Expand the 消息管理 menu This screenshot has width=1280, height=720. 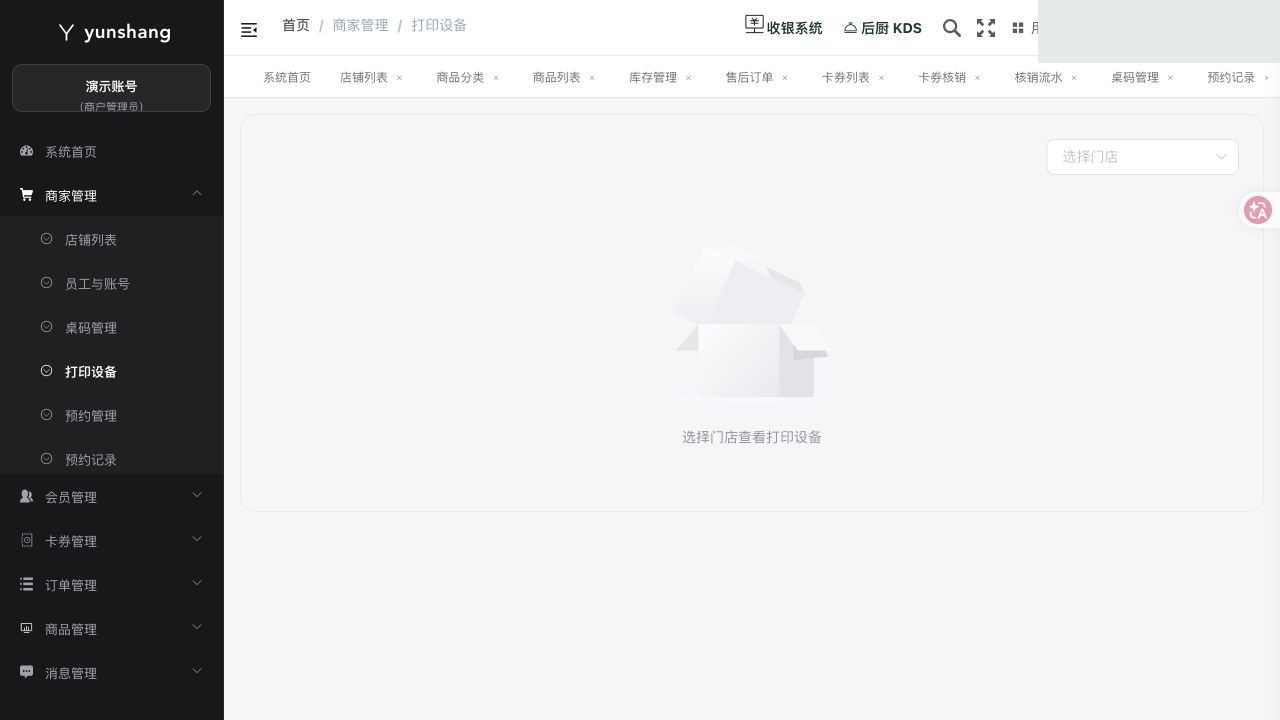(x=111, y=673)
